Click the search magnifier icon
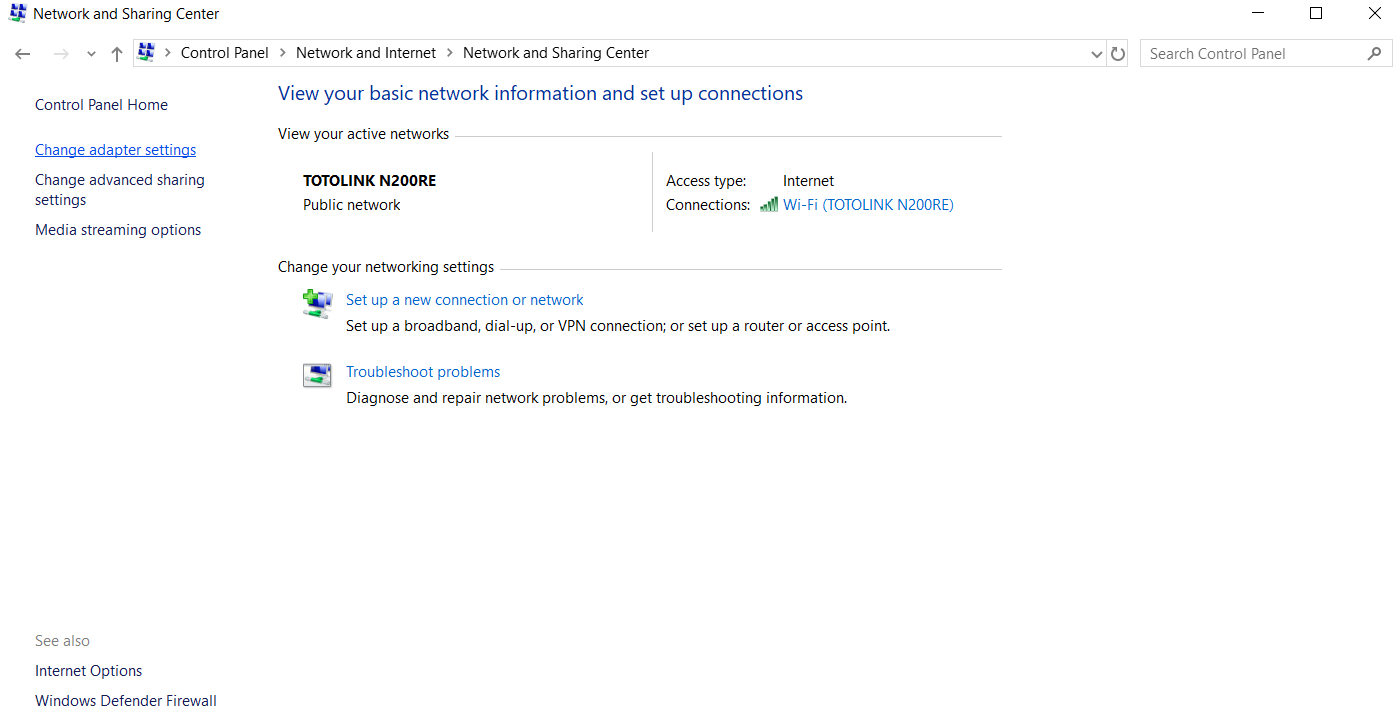The image size is (1393, 728). [1374, 54]
